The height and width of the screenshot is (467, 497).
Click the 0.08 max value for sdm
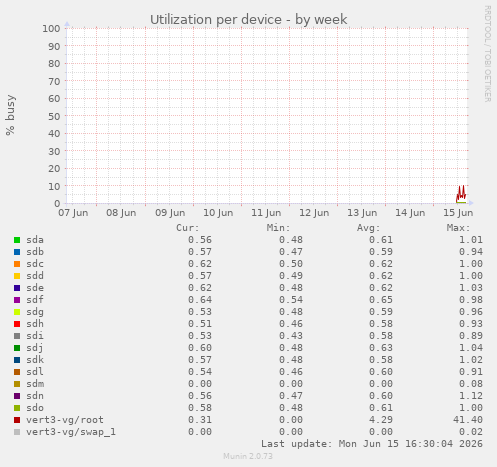coord(471,384)
